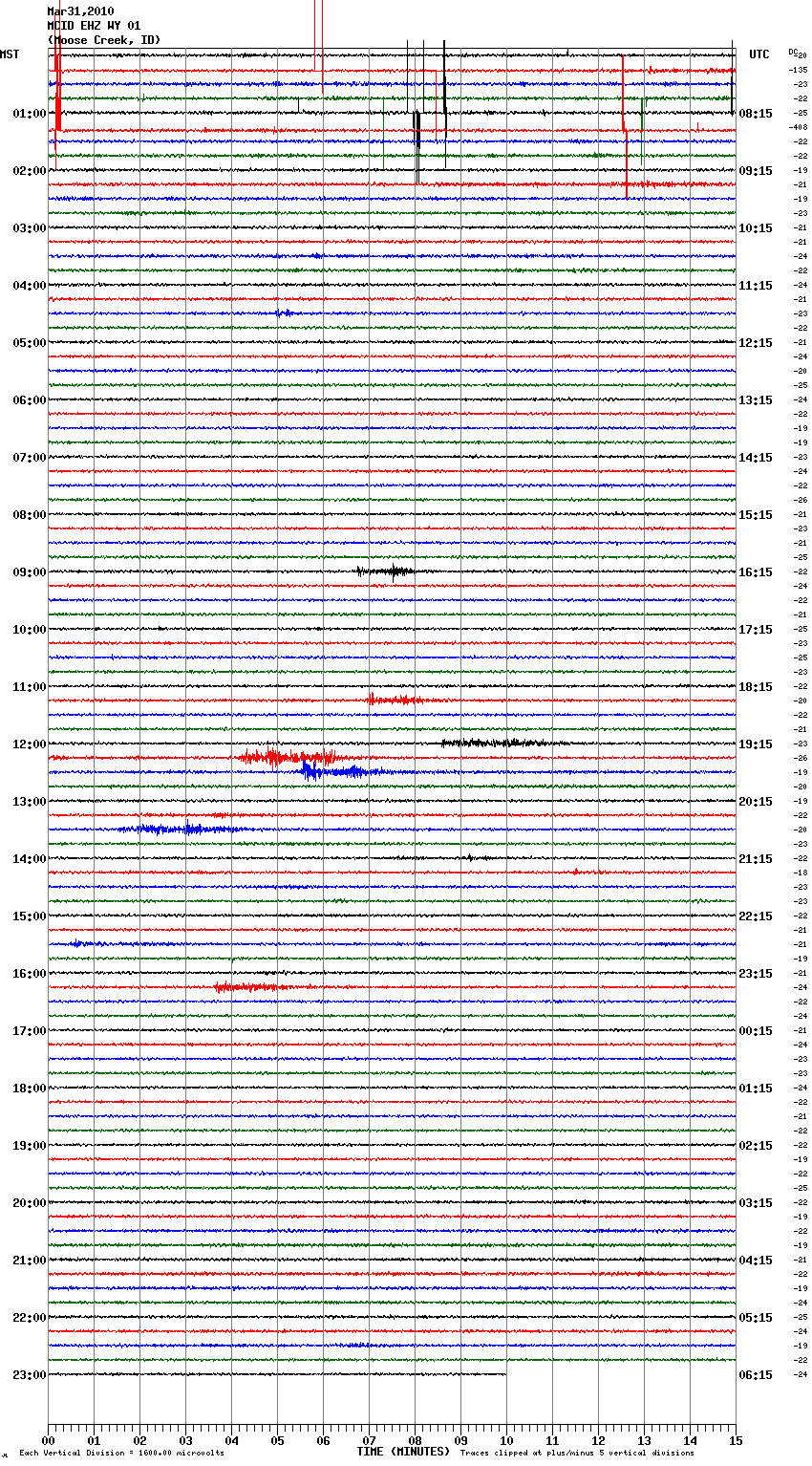Screen dimensions: 812x1466
Task: Click the bottom minute-axis tick label "00"
Action: coord(48,1440)
